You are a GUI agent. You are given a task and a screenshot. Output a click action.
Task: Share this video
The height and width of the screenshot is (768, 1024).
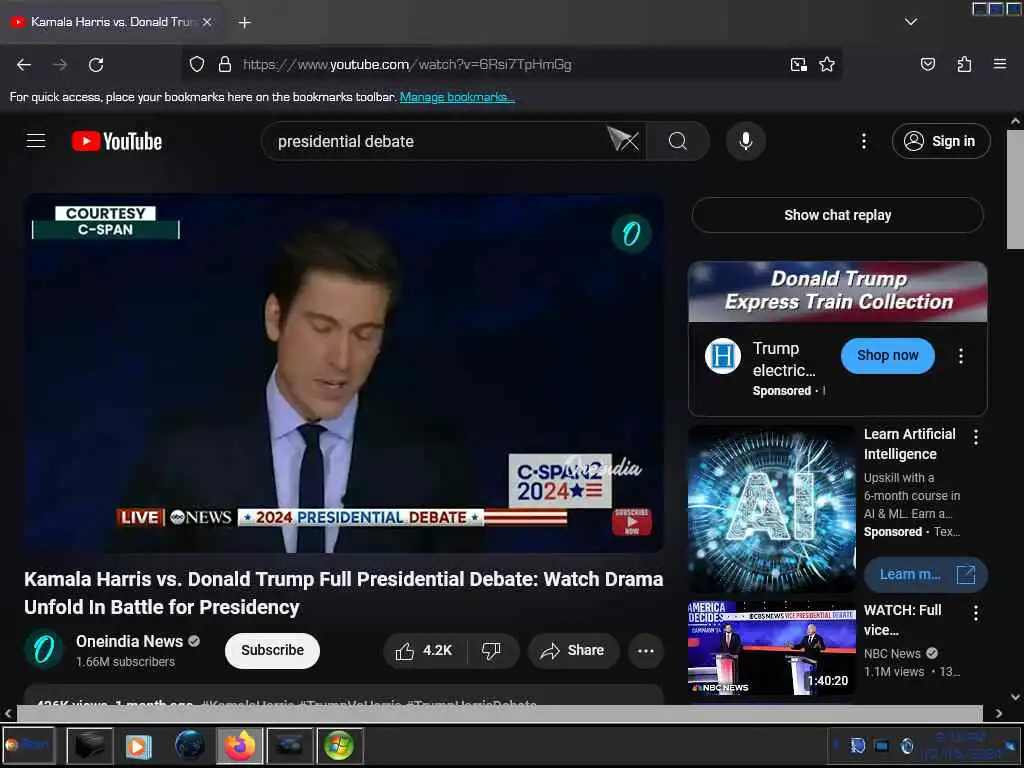click(573, 650)
